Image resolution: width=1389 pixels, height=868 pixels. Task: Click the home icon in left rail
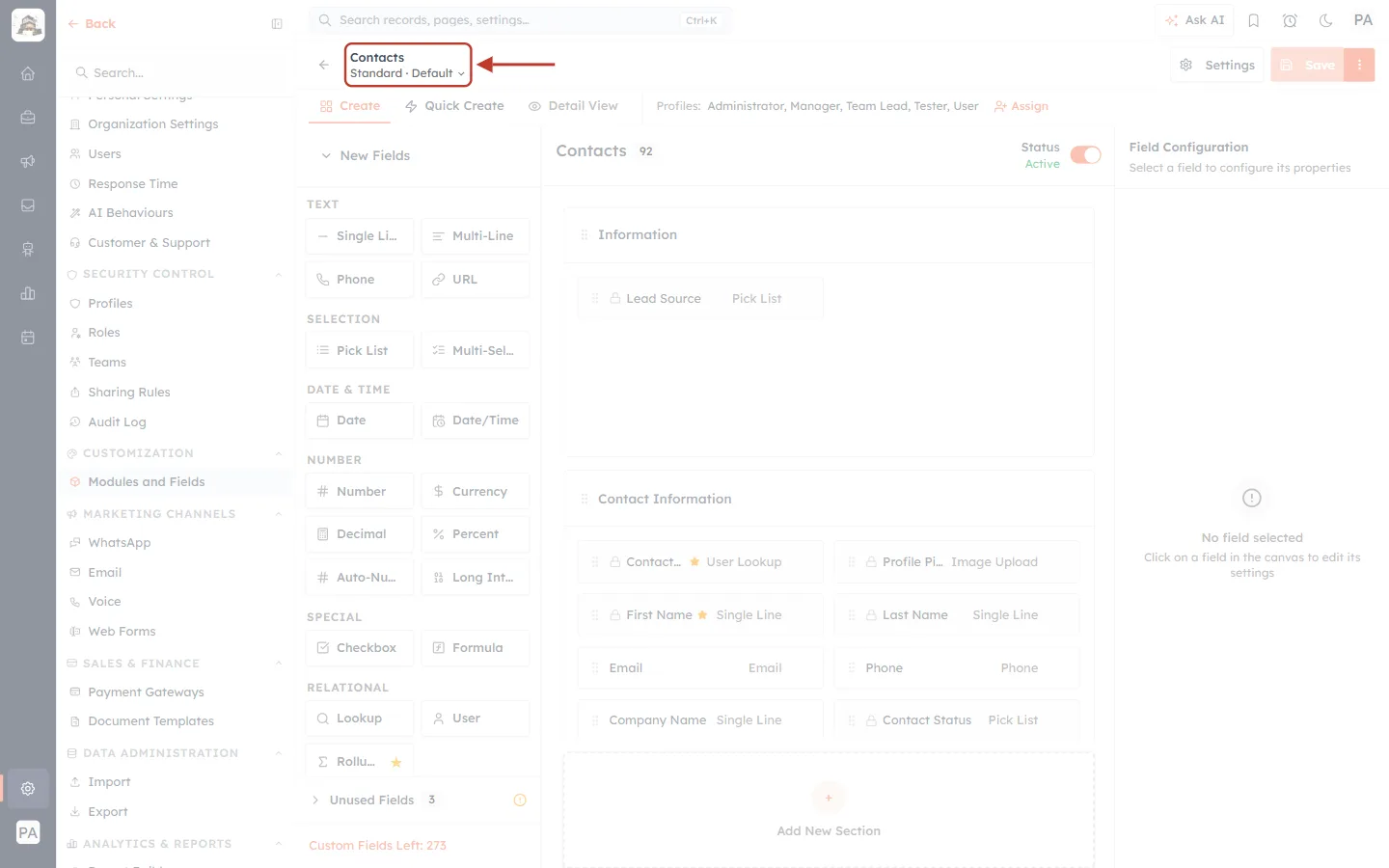click(28, 73)
